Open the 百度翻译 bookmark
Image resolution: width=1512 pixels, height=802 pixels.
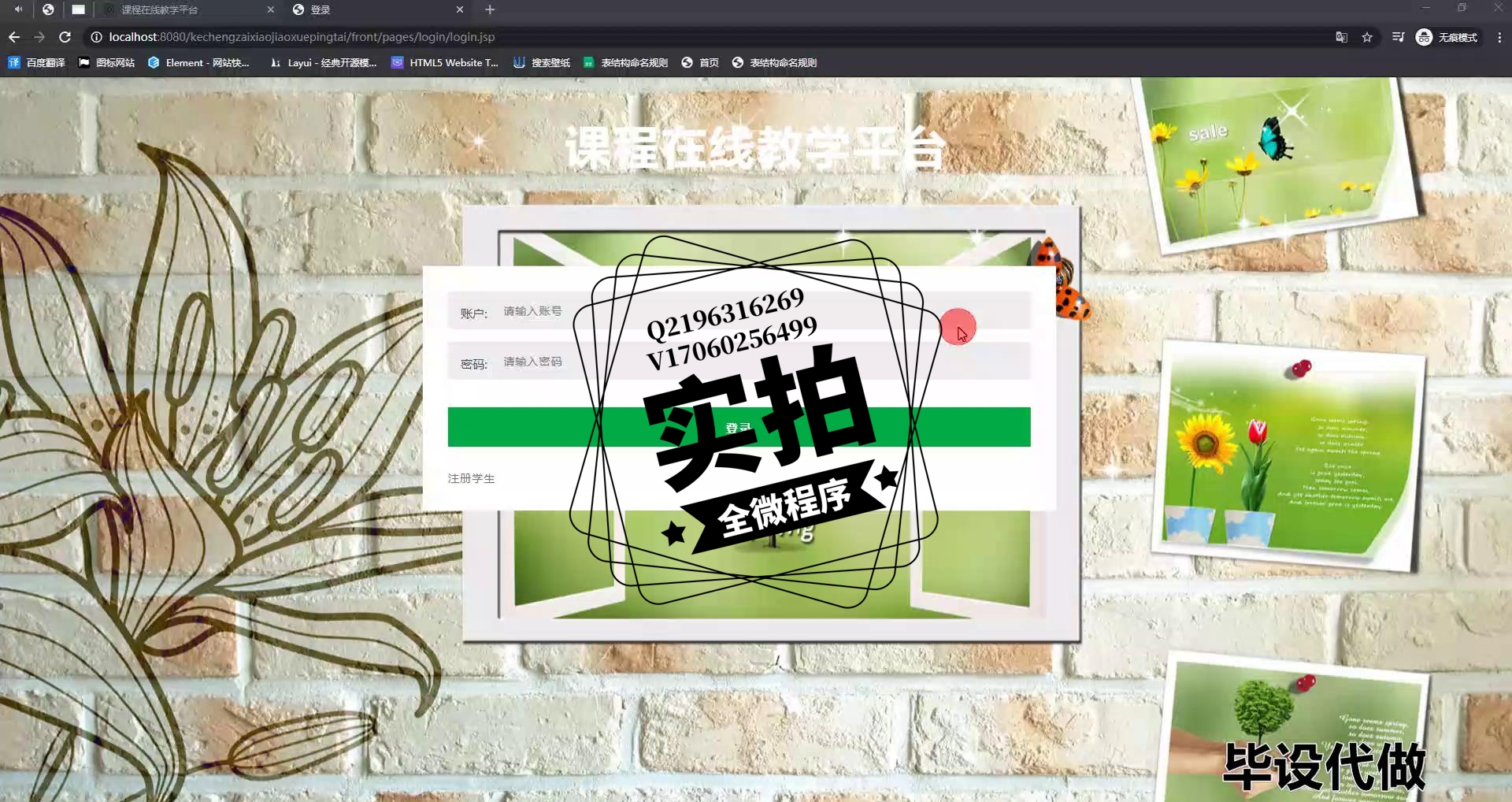36,62
